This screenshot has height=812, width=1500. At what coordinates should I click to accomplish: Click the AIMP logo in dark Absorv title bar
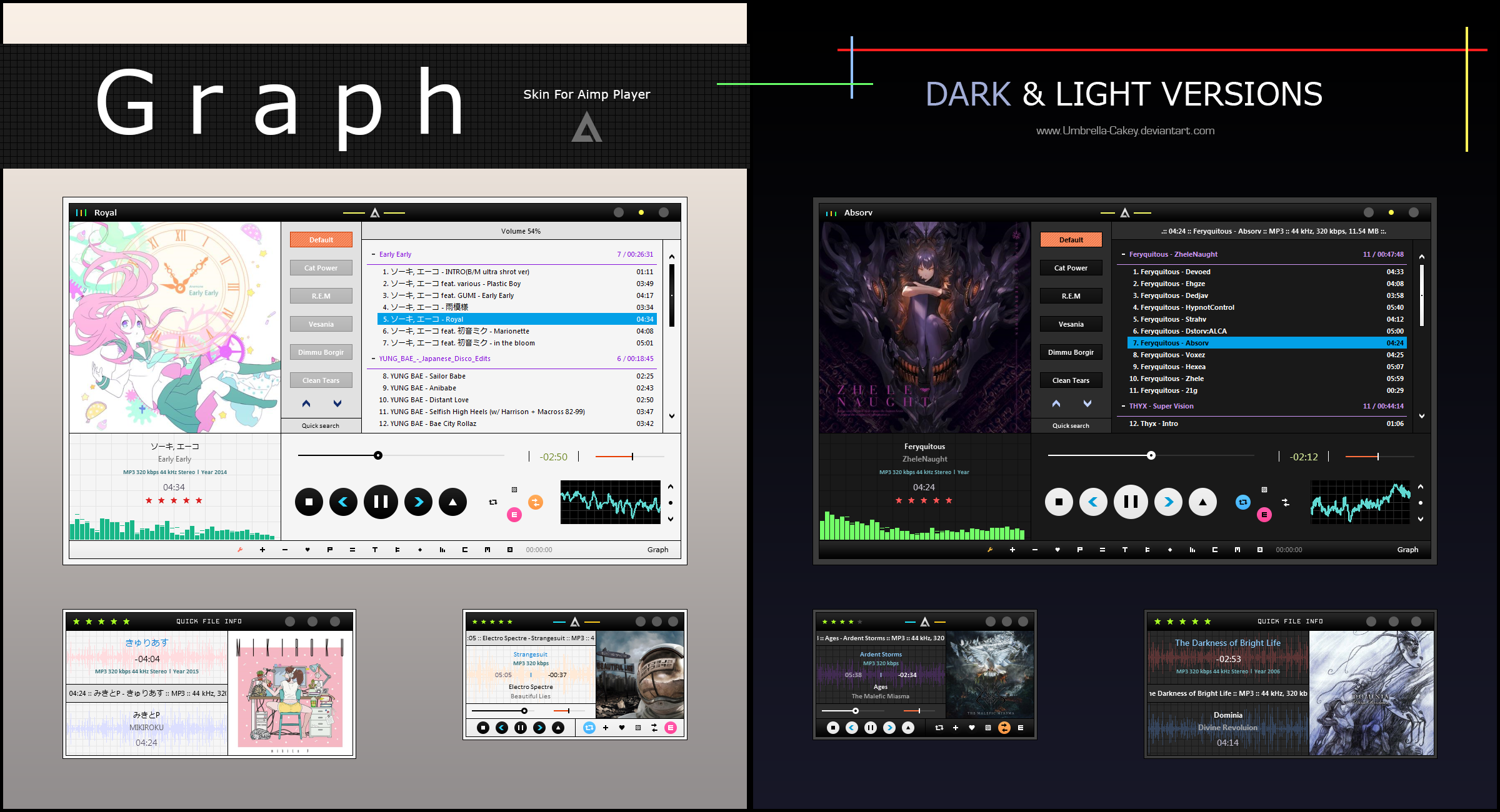pos(1125,213)
